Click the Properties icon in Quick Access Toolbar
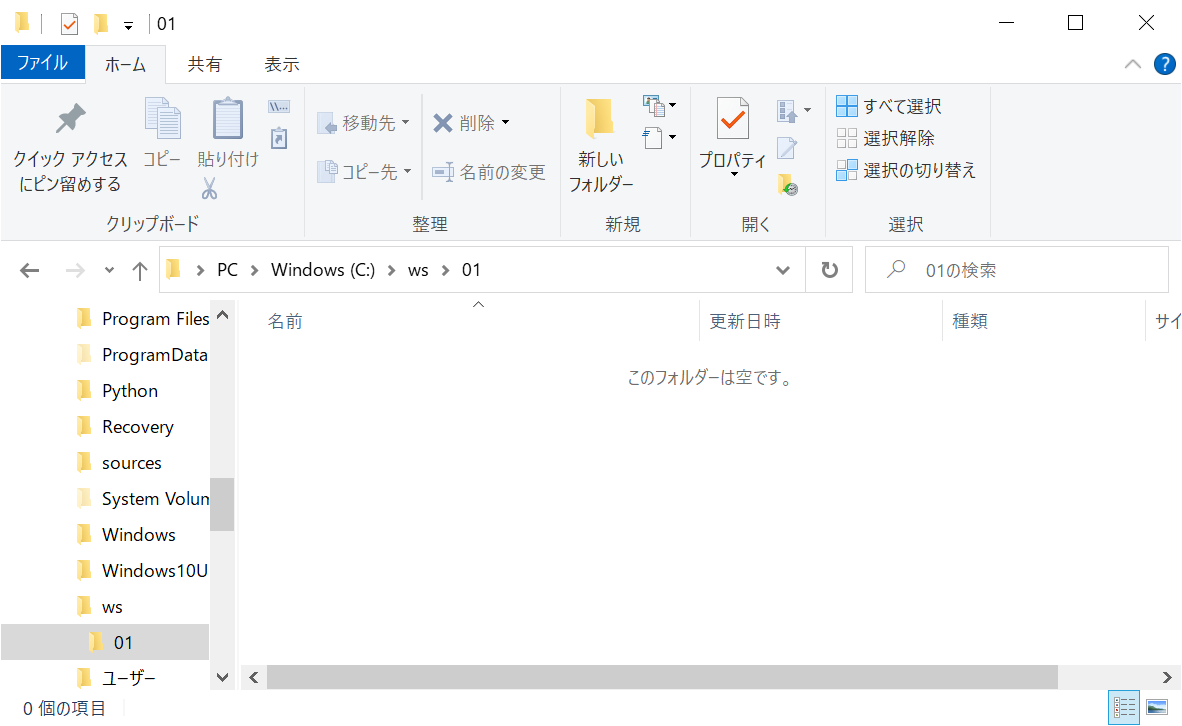Screen dimensions: 1182x726 (69, 24)
